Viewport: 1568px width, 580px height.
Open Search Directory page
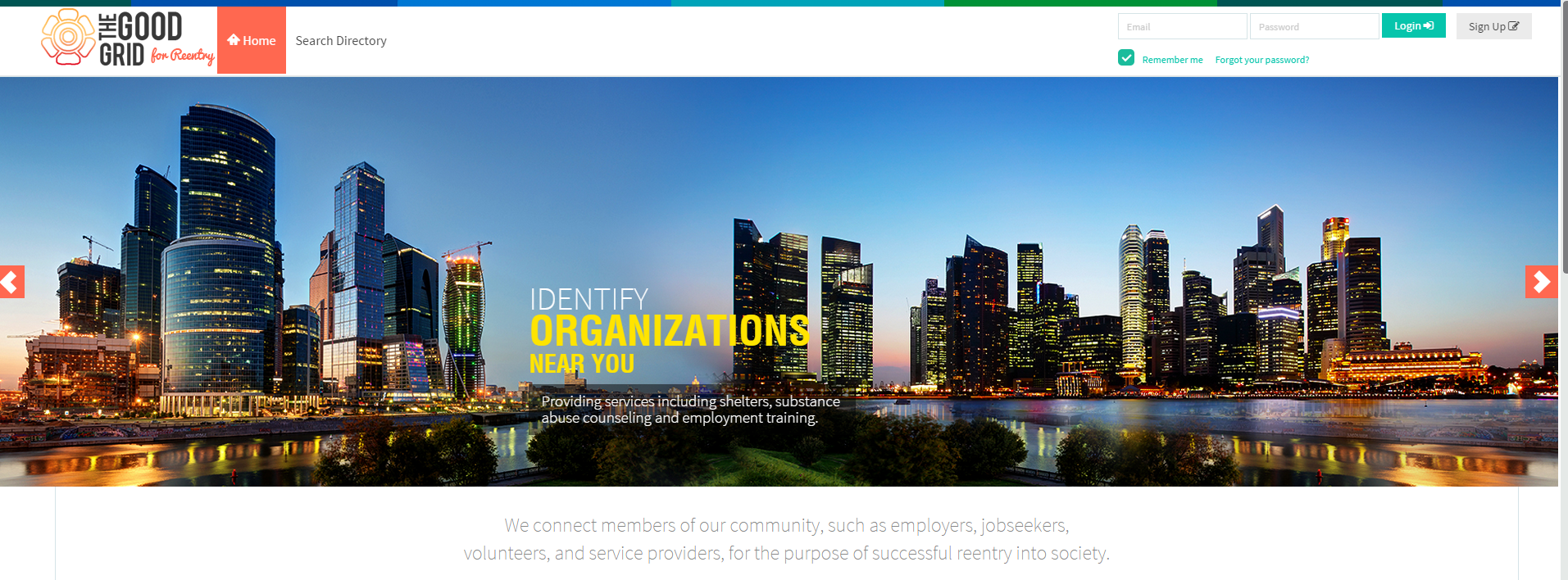(341, 40)
